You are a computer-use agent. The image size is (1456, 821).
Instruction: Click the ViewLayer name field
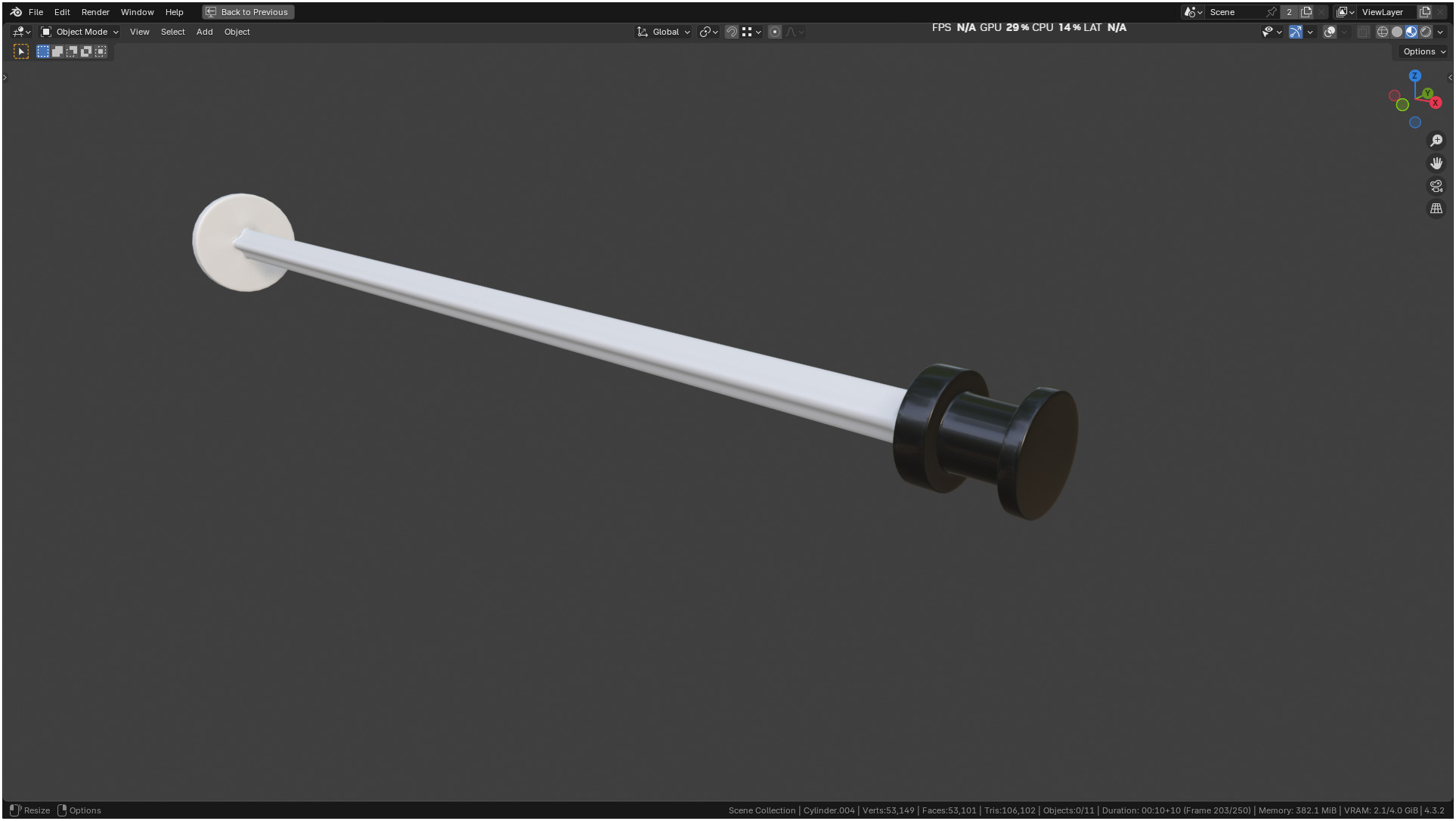point(1387,12)
